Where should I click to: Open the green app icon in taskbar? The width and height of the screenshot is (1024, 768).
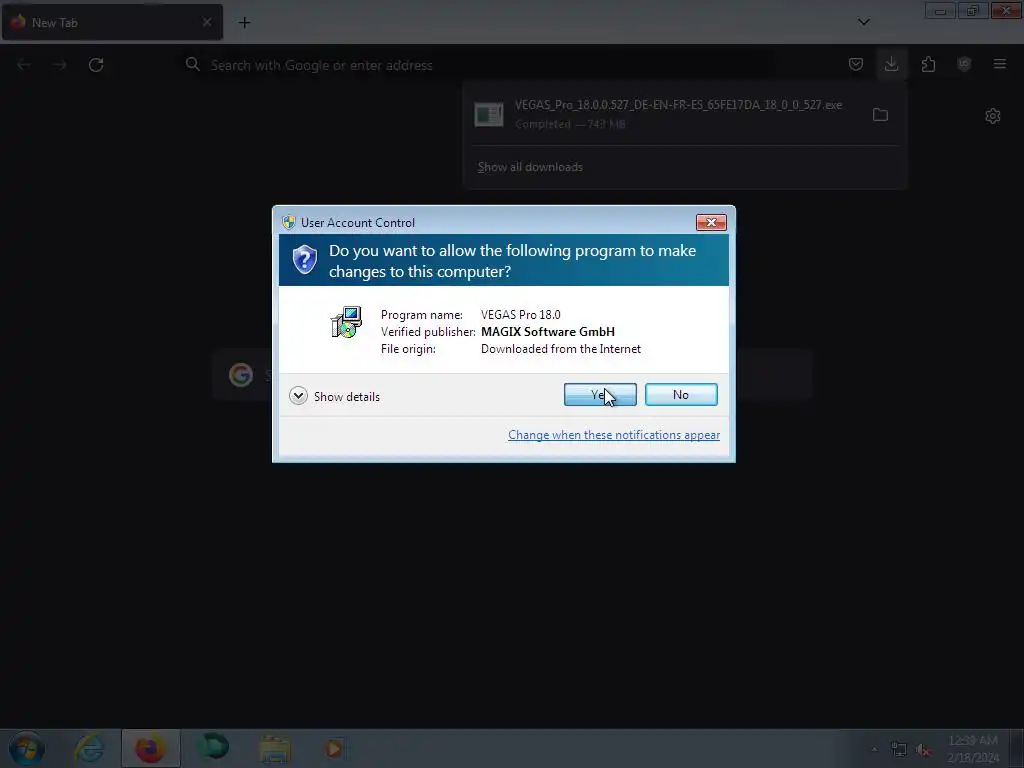pos(212,748)
